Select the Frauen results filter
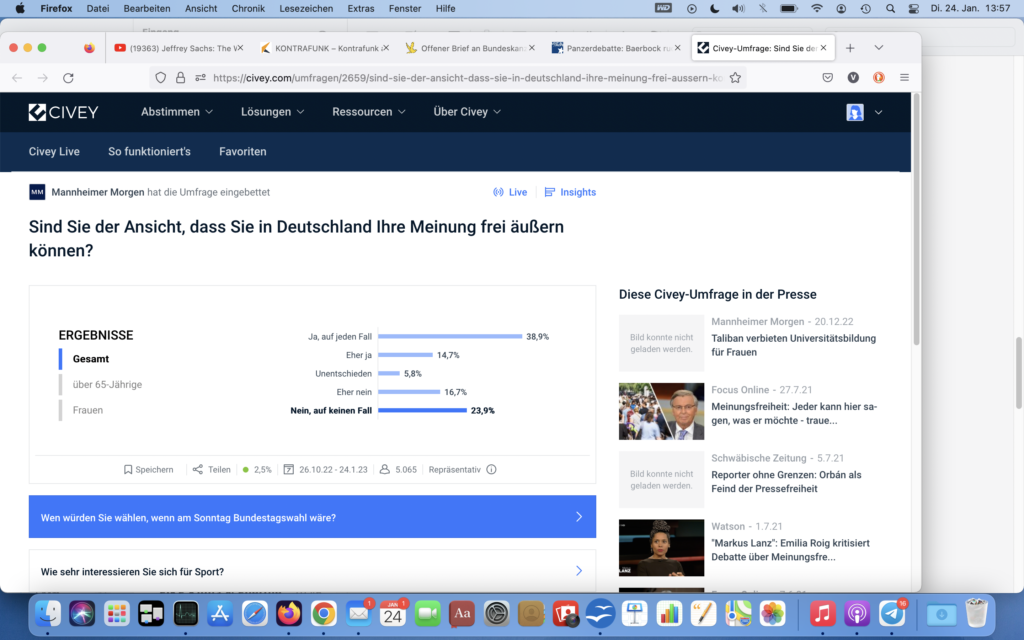 coord(88,410)
